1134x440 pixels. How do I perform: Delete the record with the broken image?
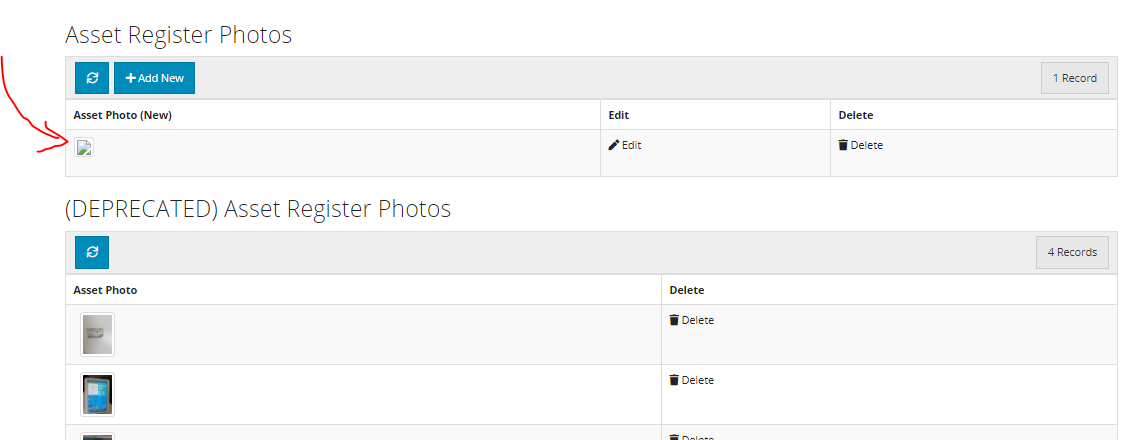click(x=861, y=145)
